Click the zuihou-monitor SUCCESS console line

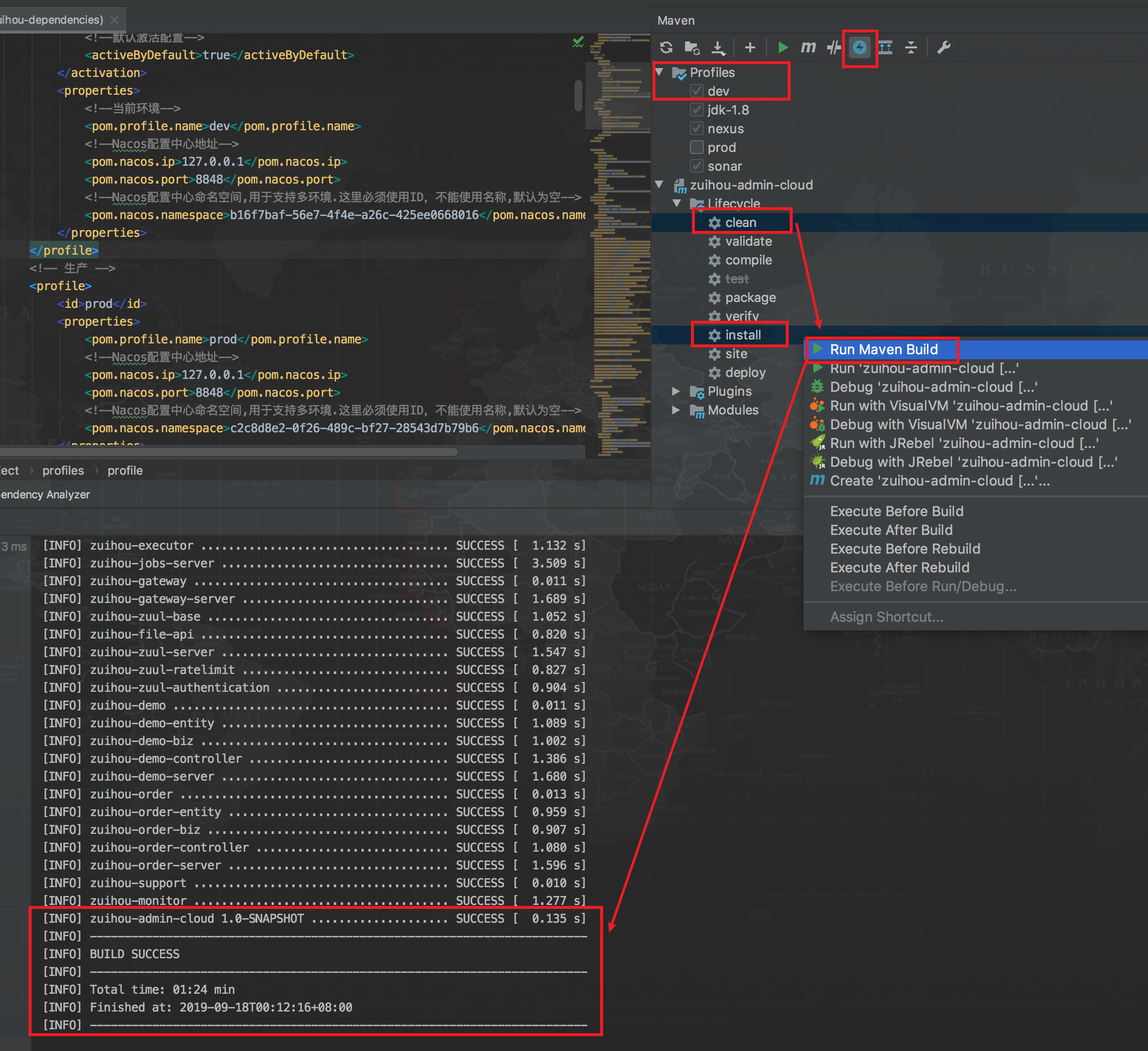point(314,901)
